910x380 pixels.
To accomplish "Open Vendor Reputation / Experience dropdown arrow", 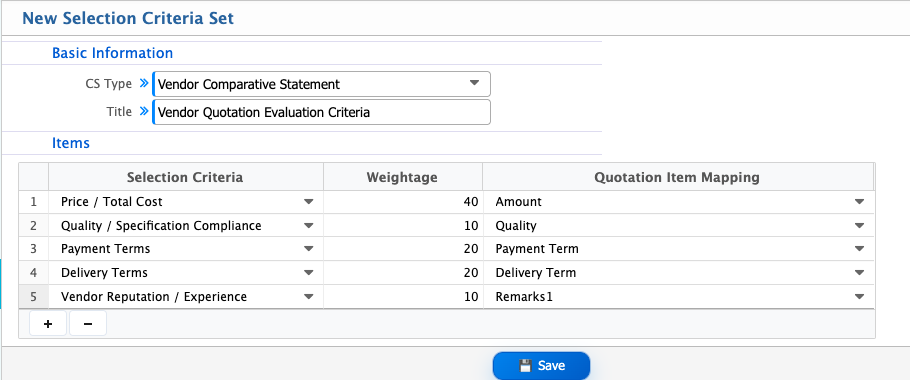I will (x=309, y=297).
